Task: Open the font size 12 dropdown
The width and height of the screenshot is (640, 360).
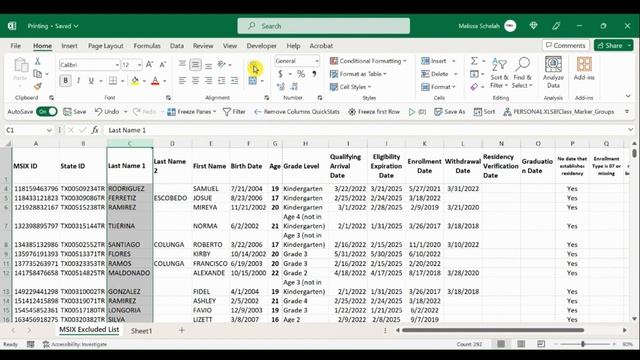Action: click(139, 65)
